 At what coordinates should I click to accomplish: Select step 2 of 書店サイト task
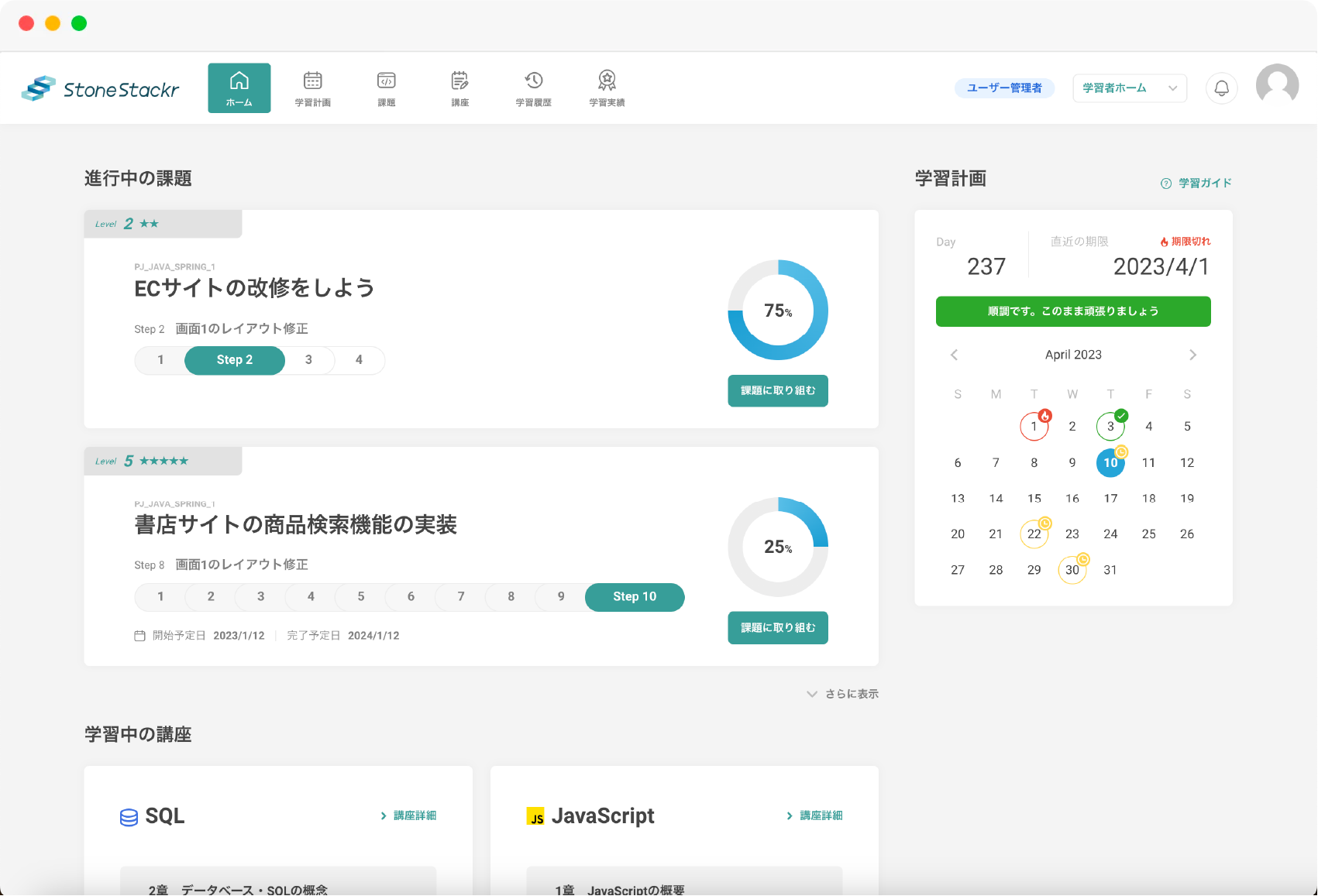pyautogui.click(x=211, y=597)
